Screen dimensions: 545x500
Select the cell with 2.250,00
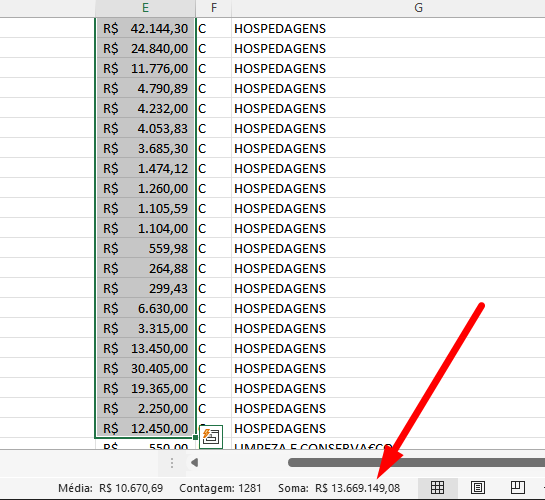pyautogui.click(x=146, y=408)
